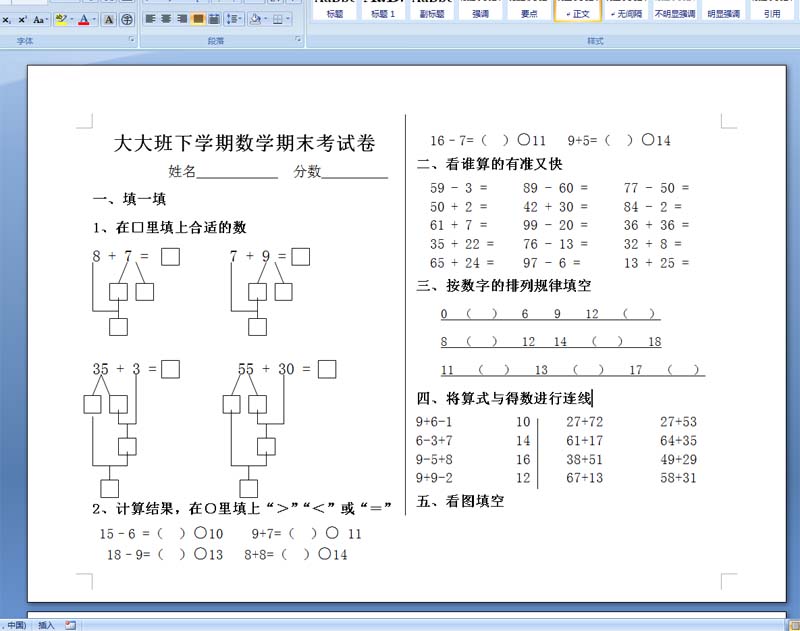Image resolution: width=800 pixels, height=631 pixels.
Task: Open the shading color dropdown arrow
Action: click(x=265, y=19)
